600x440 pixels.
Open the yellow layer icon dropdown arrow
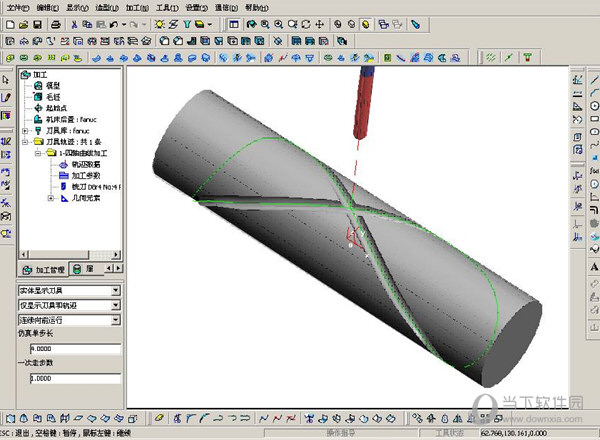[x=210, y=25]
